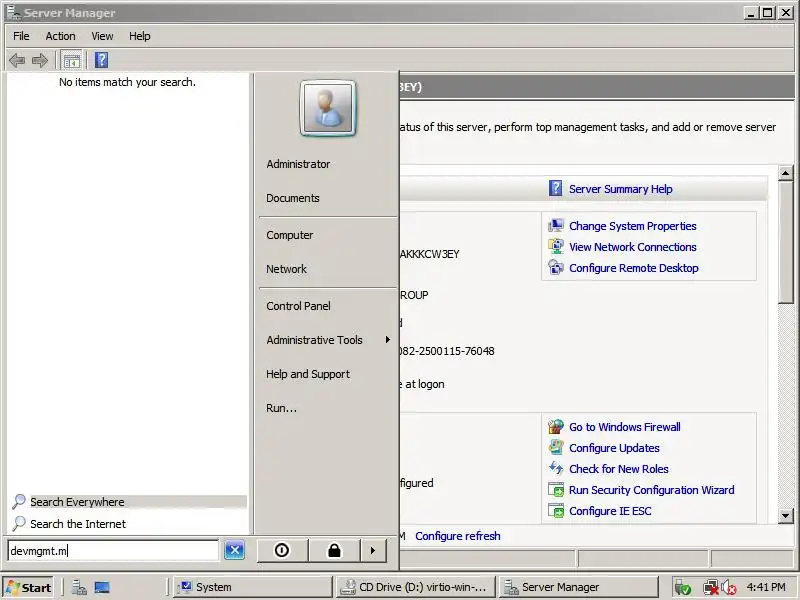
Task: Click the Check for New Roles icon
Action: coord(556,468)
